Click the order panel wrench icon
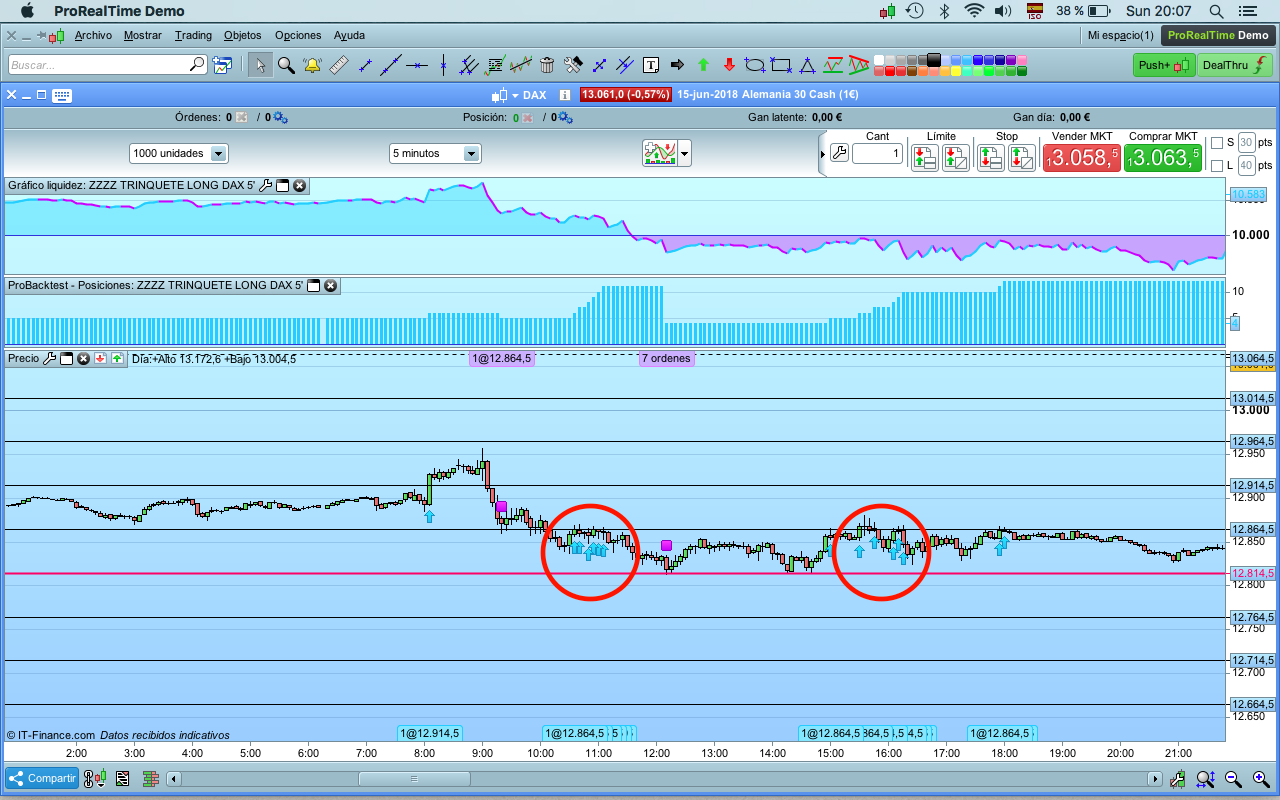1280x800 pixels. [839, 153]
